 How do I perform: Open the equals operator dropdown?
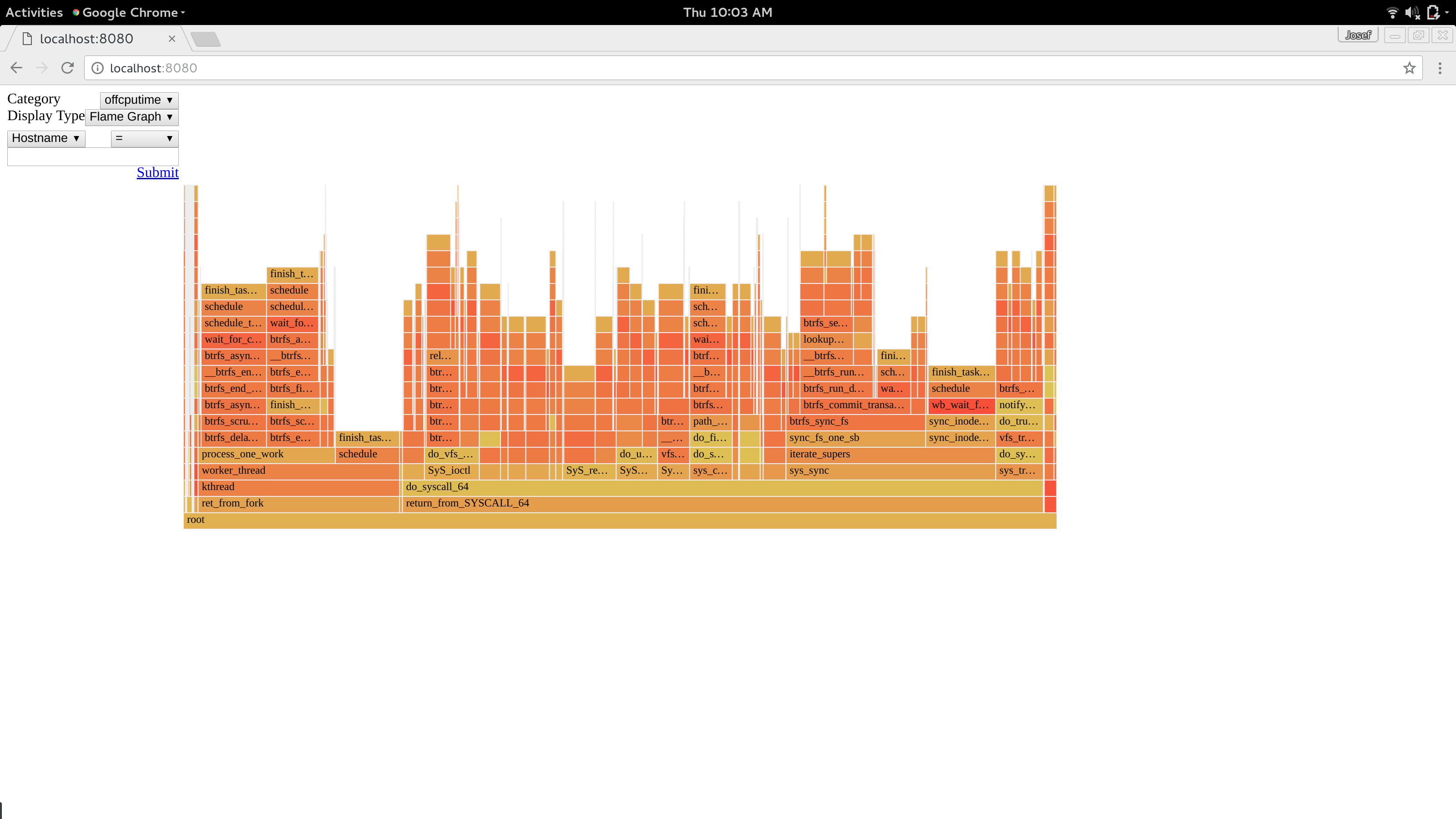coord(144,138)
